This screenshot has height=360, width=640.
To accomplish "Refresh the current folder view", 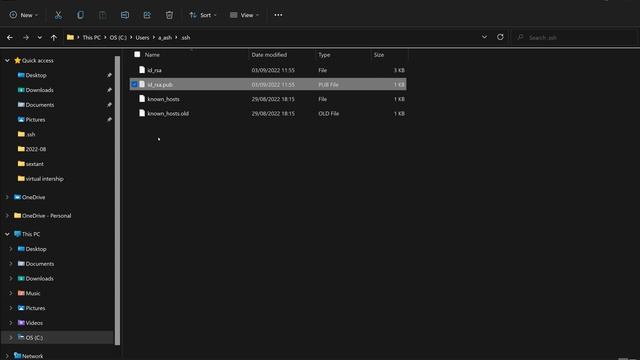I will tap(500, 37).
